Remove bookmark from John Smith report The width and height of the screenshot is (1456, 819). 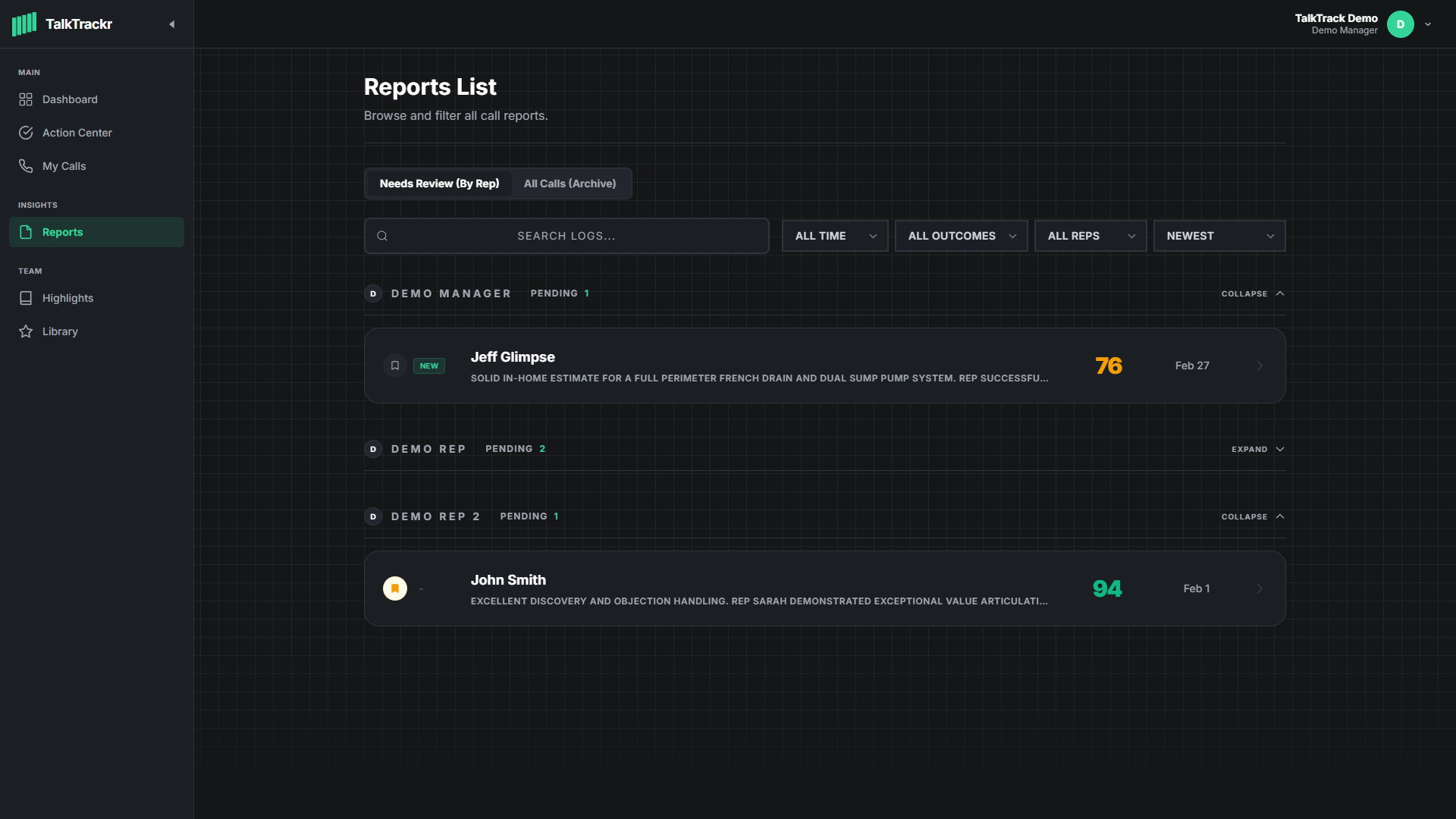pyautogui.click(x=395, y=588)
